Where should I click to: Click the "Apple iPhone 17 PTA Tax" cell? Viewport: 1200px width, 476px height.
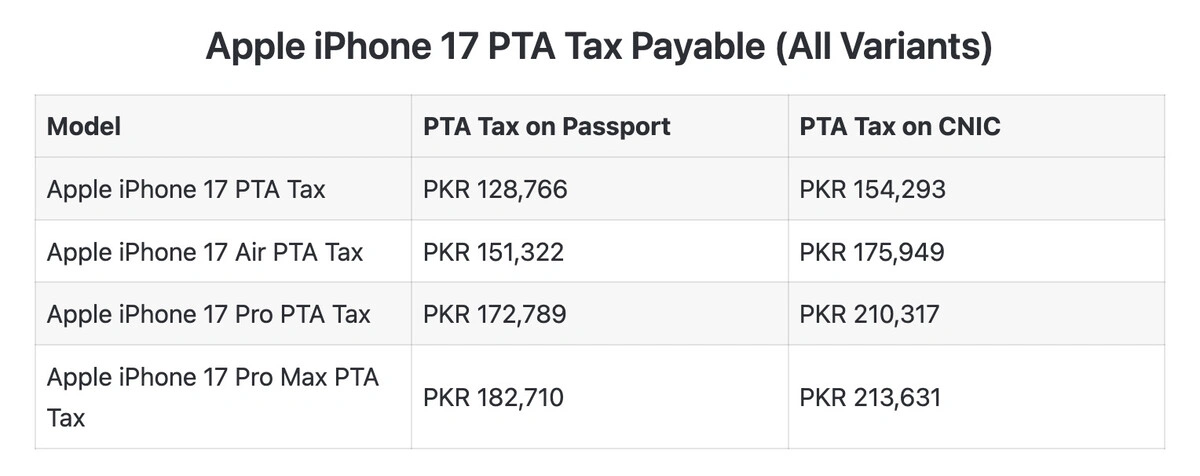click(x=186, y=189)
